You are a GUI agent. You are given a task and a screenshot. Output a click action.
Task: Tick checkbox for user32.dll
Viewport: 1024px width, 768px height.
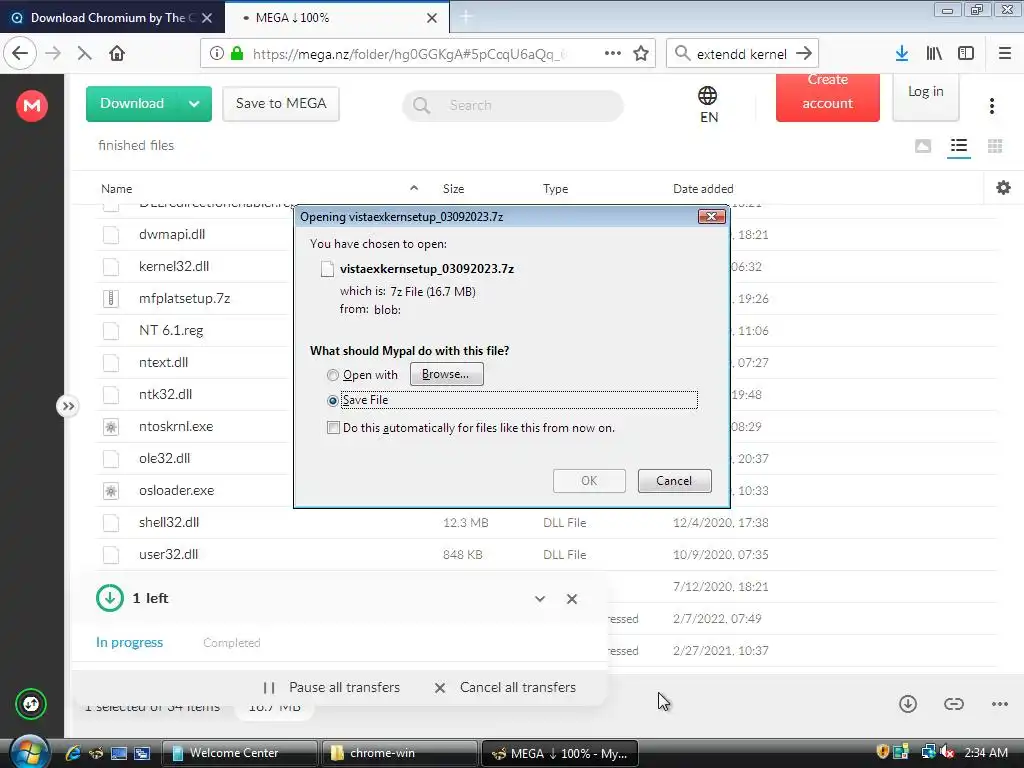coord(111,554)
